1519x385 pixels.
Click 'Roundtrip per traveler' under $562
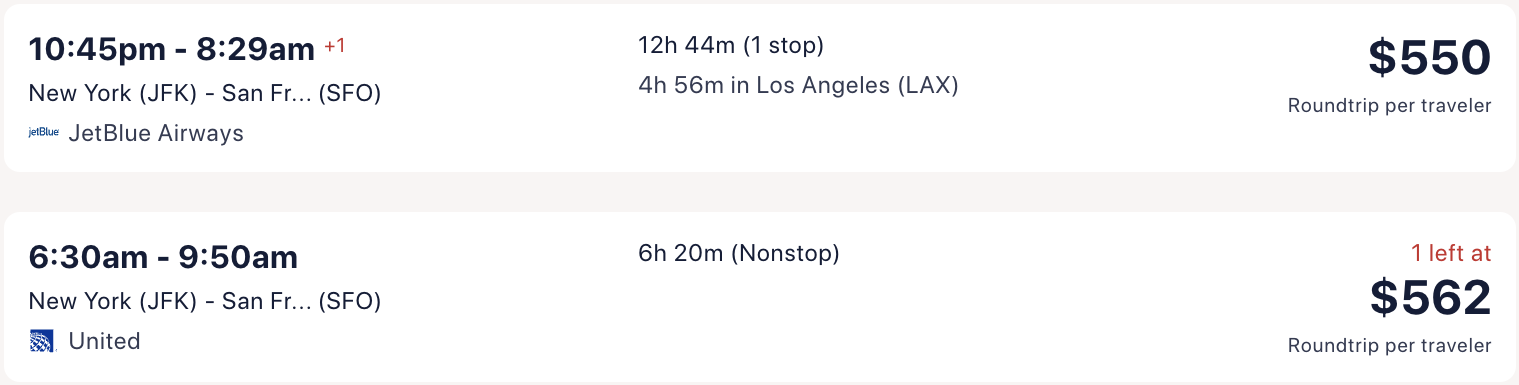[x=1389, y=345]
